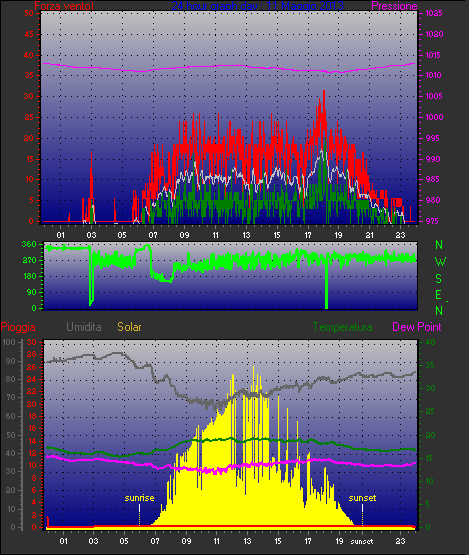Click the 'Umidita' legend label

(84, 327)
